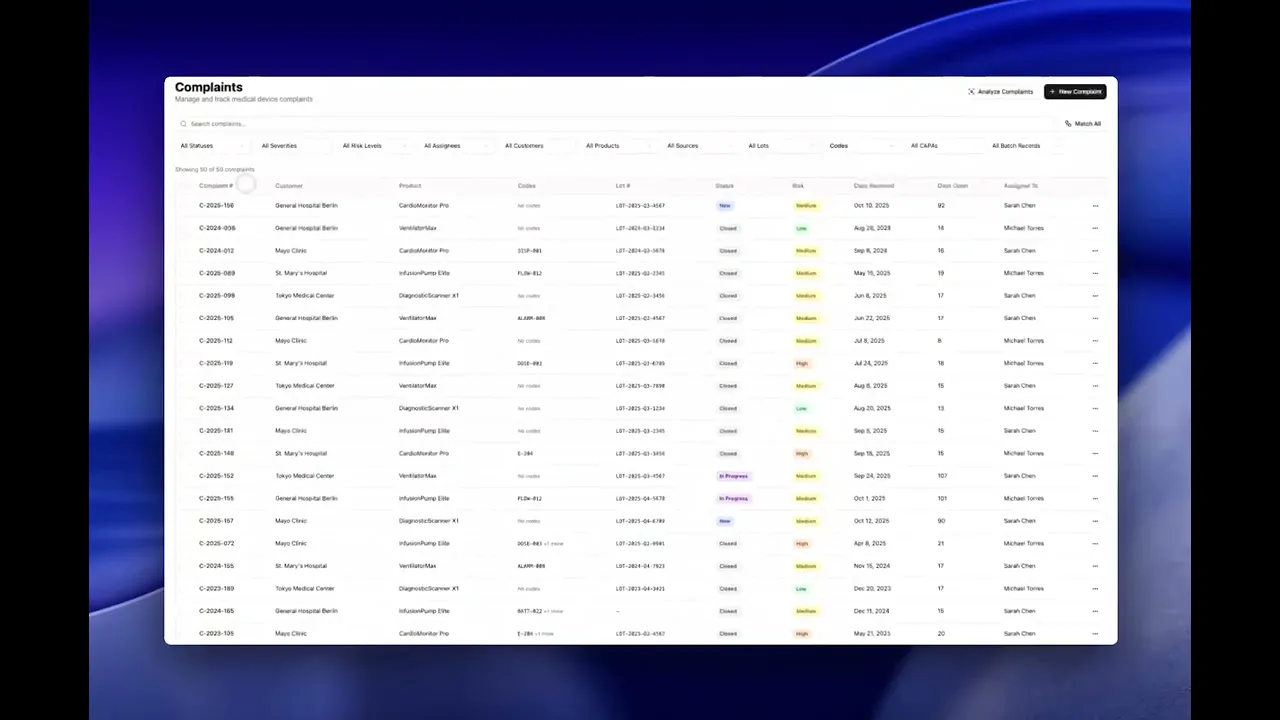This screenshot has width=1280, height=720.
Task: Open row actions menu for complaint C-2025-098
Action: coord(1095,296)
